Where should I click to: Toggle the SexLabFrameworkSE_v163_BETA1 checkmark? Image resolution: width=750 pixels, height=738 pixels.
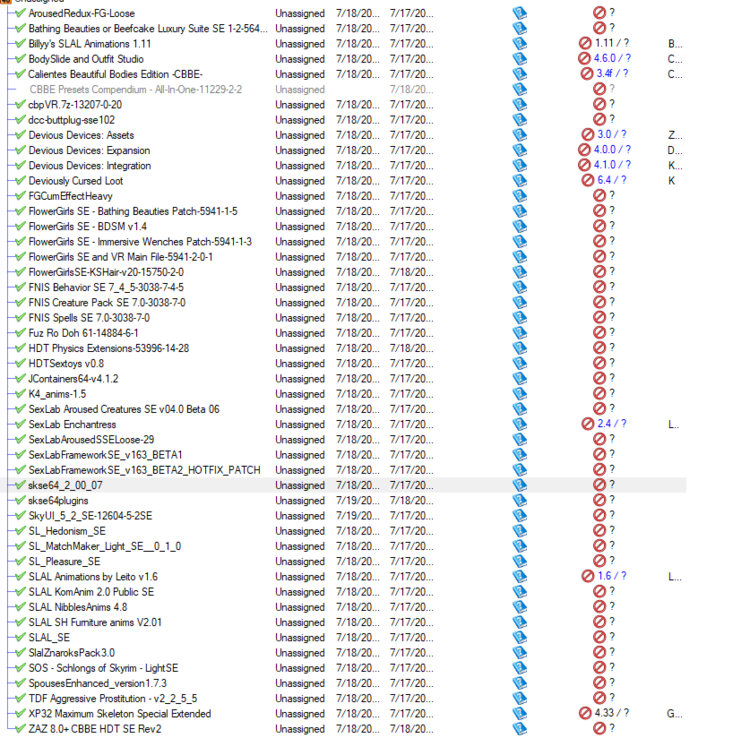pyautogui.click(x=20, y=454)
